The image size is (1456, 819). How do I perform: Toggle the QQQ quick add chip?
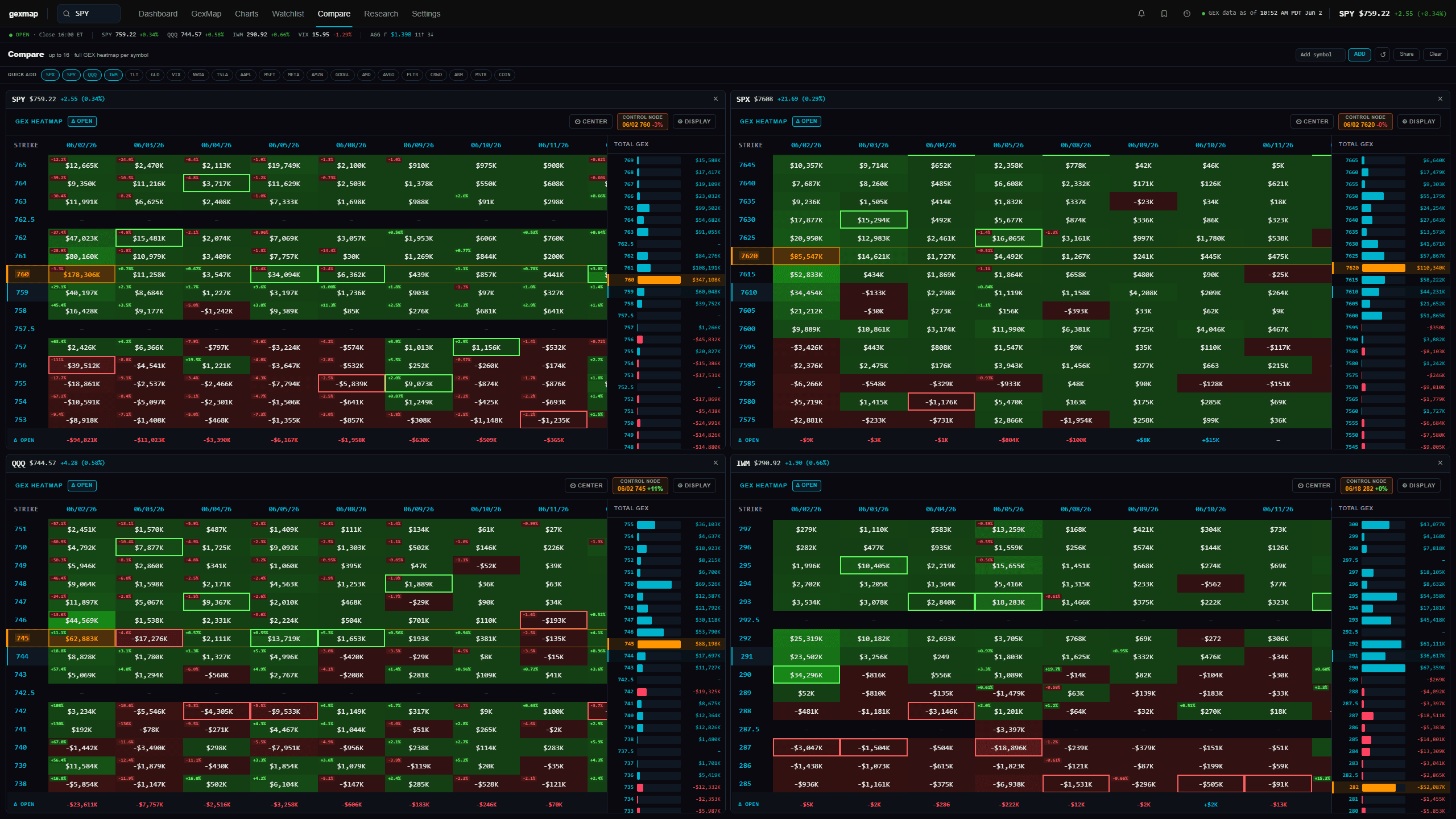(x=93, y=75)
